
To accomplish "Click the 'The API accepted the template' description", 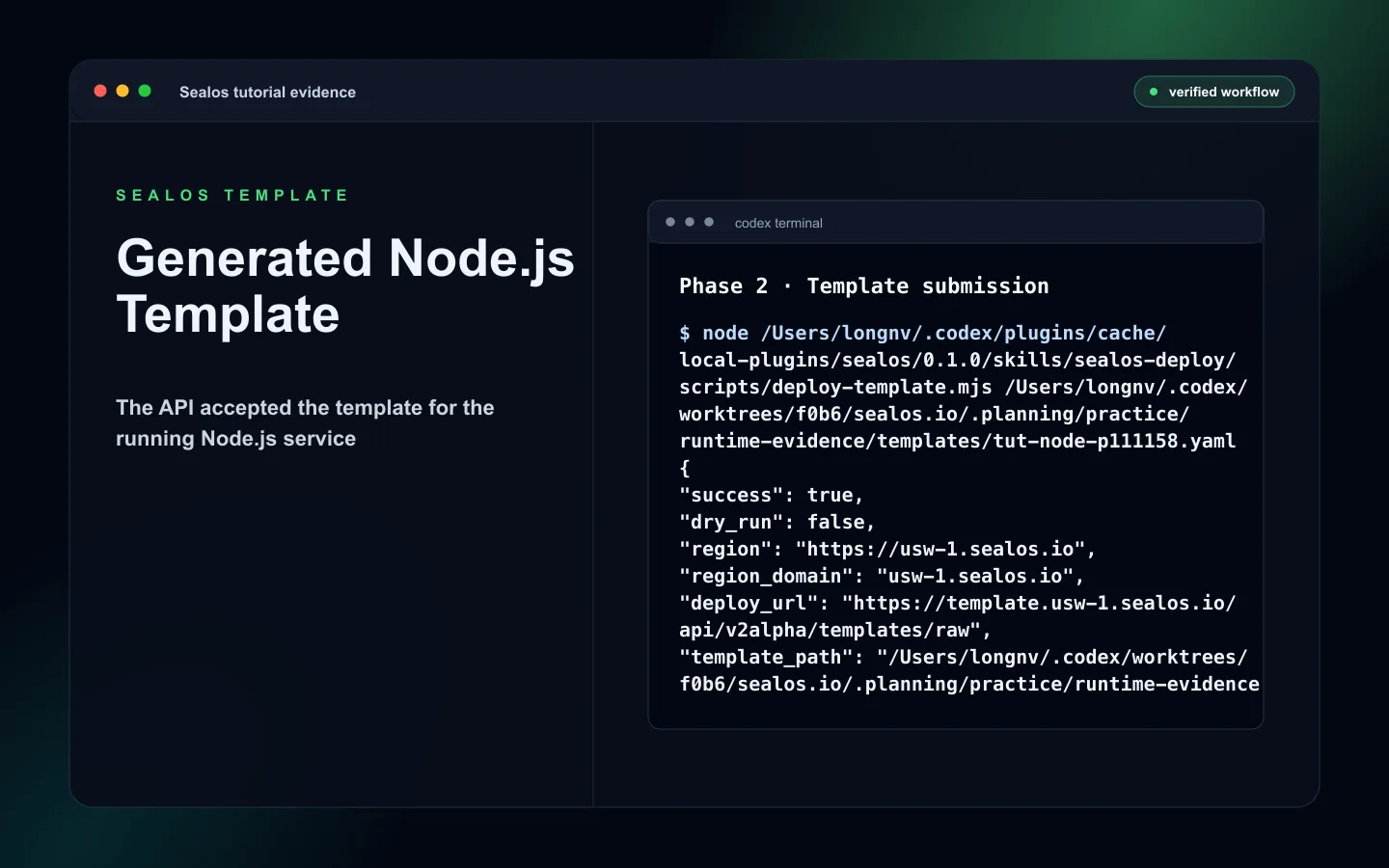I will tap(305, 422).
